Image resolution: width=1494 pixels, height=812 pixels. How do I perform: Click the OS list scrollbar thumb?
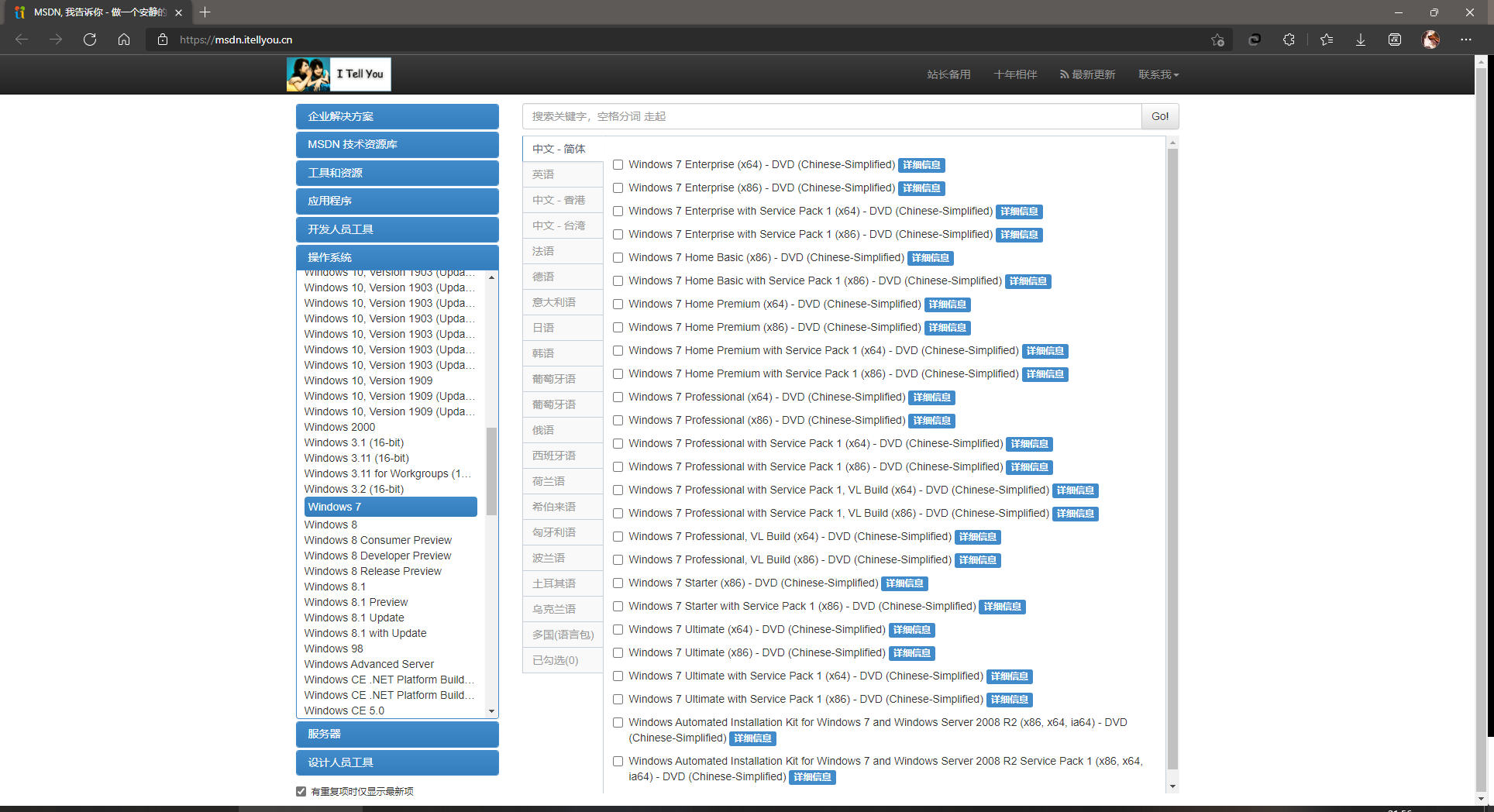click(x=491, y=471)
